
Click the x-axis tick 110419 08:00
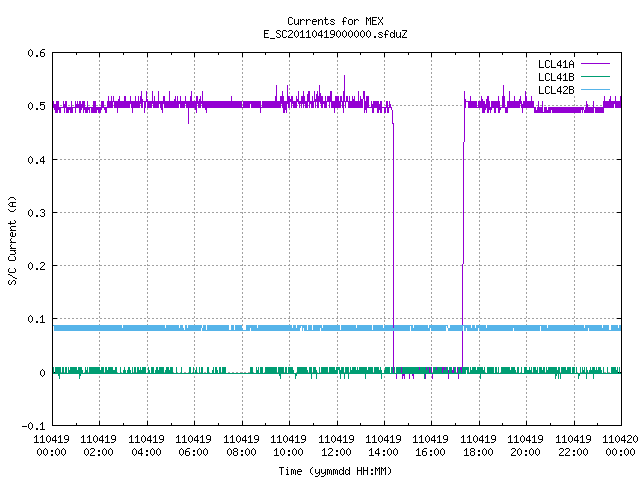(x=242, y=446)
